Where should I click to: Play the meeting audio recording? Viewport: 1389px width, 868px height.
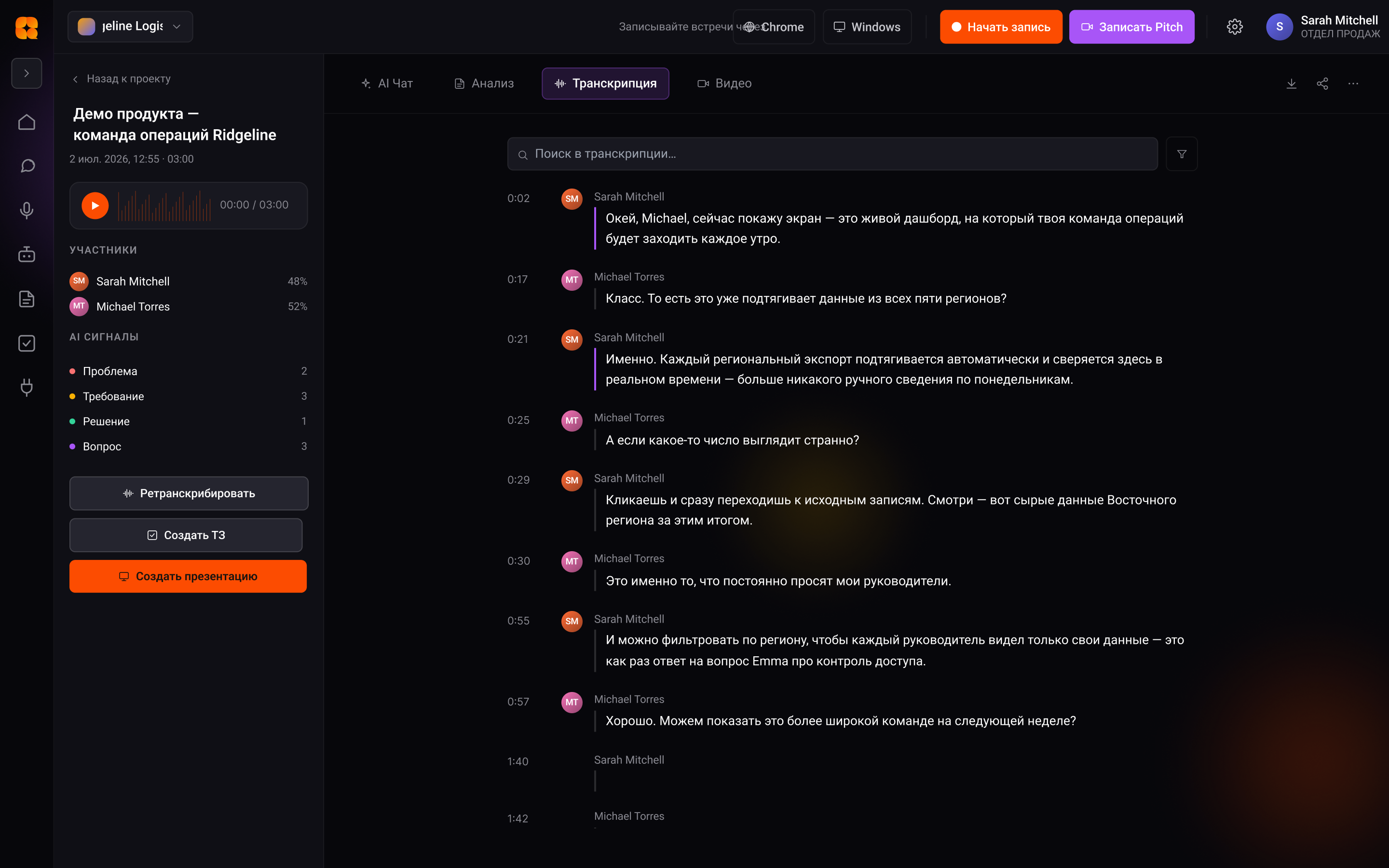(95, 205)
